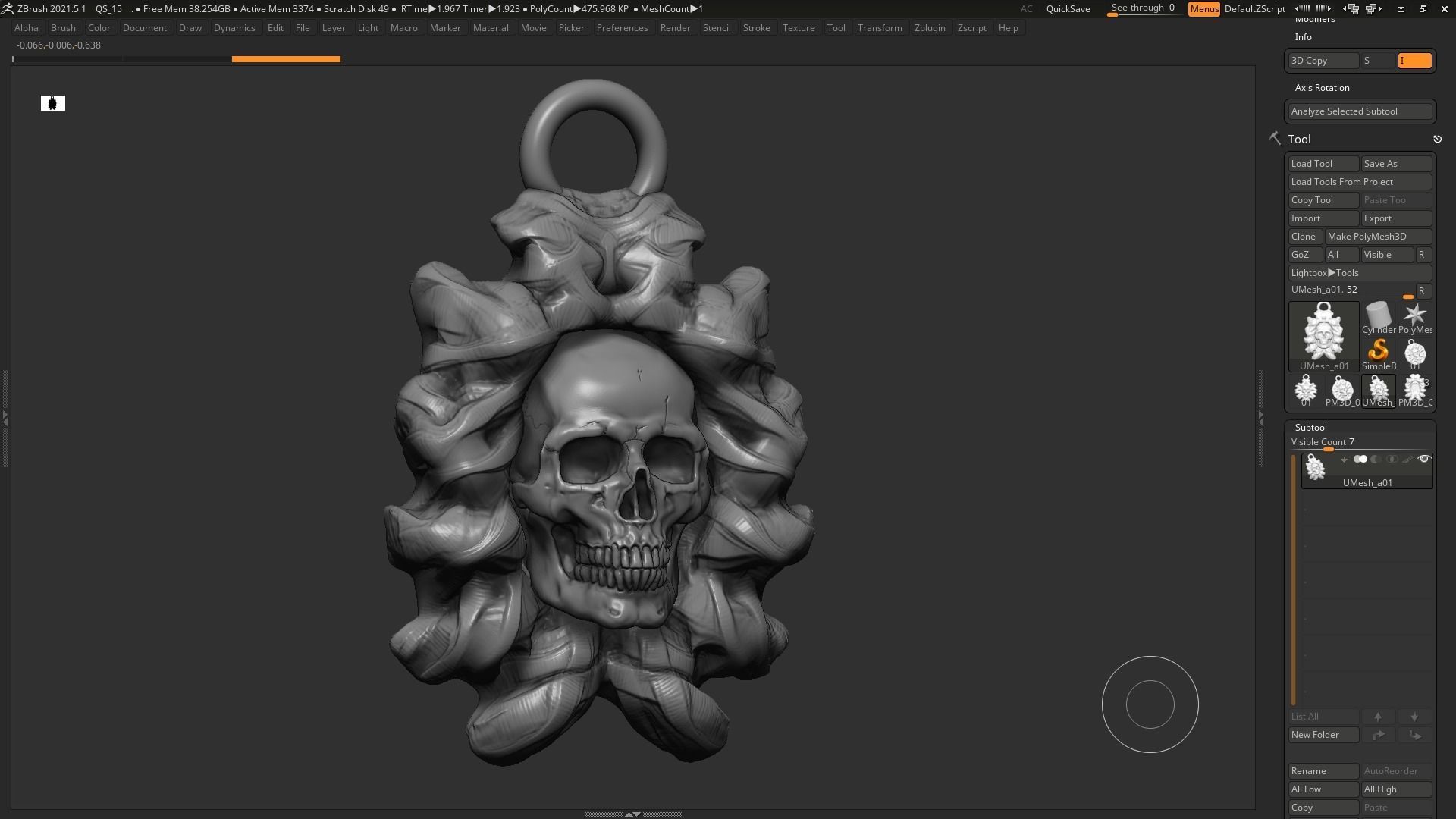This screenshot has height=819, width=1456.
Task: Toggle the orange I option beside 3D Copy
Action: [x=1414, y=61]
